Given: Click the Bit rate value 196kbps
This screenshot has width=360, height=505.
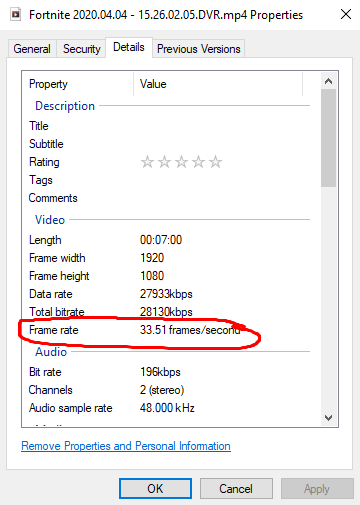Looking at the screenshot, I should click(x=160, y=372).
